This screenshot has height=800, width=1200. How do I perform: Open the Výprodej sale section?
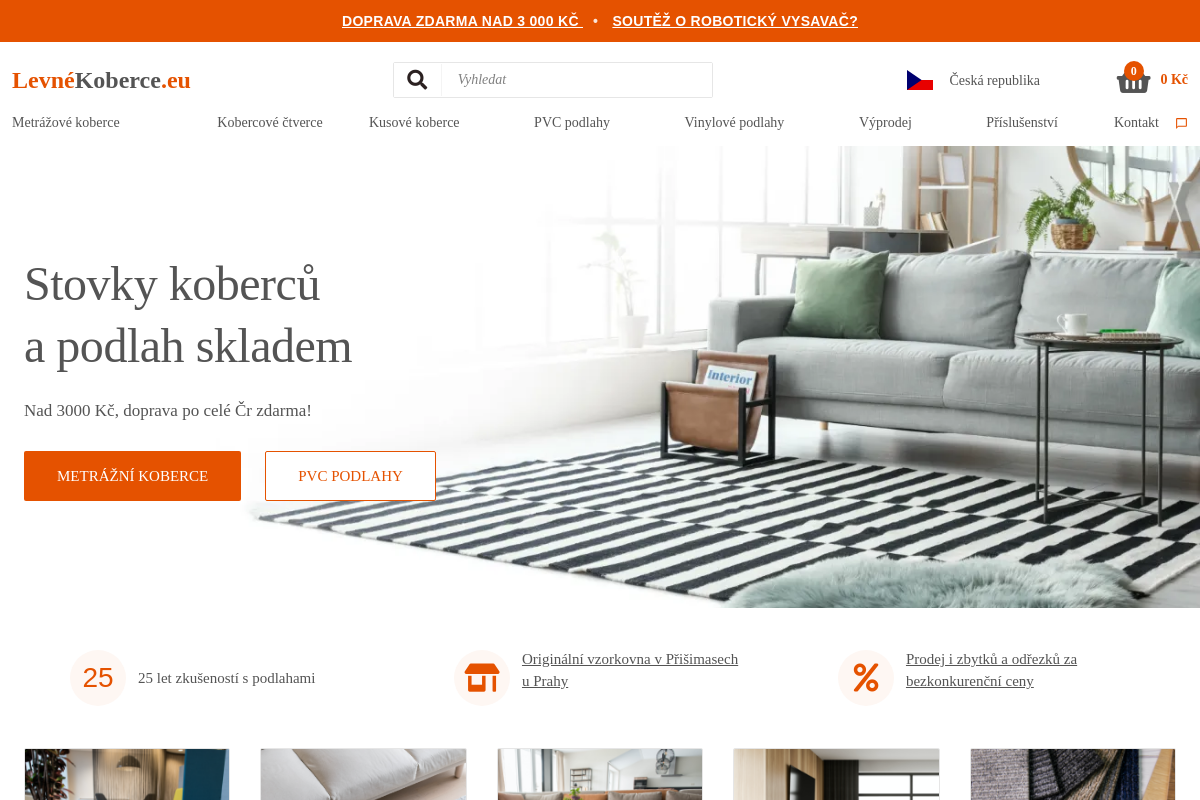(885, 123)
